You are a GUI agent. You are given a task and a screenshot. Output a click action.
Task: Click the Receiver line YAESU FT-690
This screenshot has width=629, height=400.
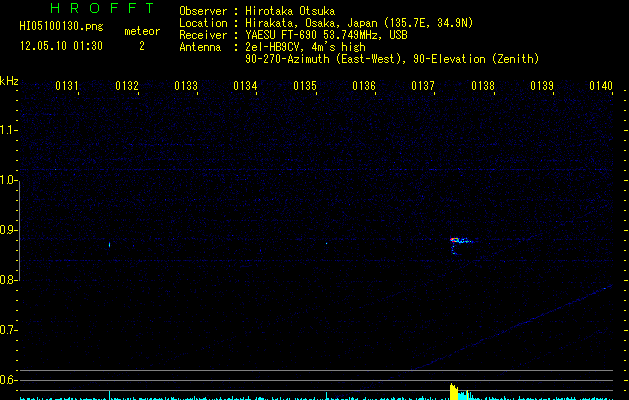coord(293,35)
